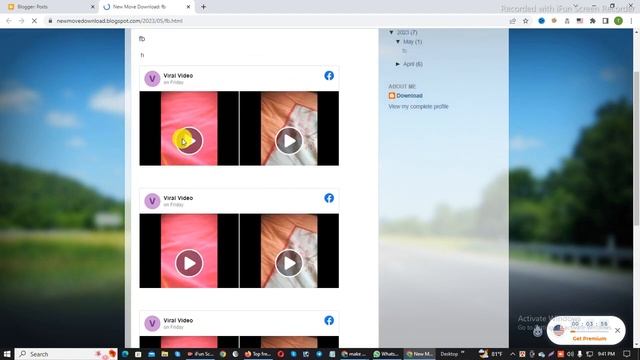
Task: Play the pink video in the second post
Action: (189, 263)
